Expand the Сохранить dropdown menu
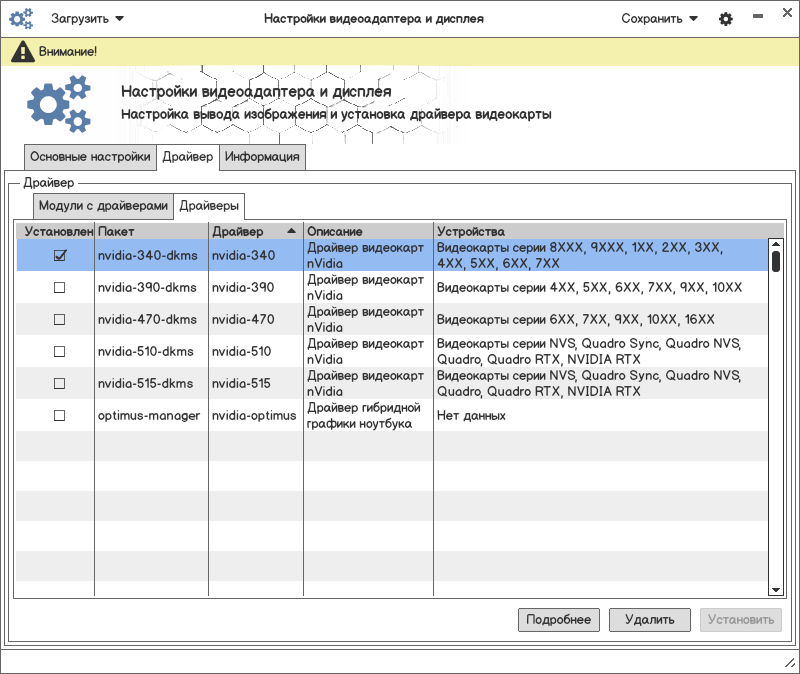Viewport: 800px width, 674px height. point(660,19)
